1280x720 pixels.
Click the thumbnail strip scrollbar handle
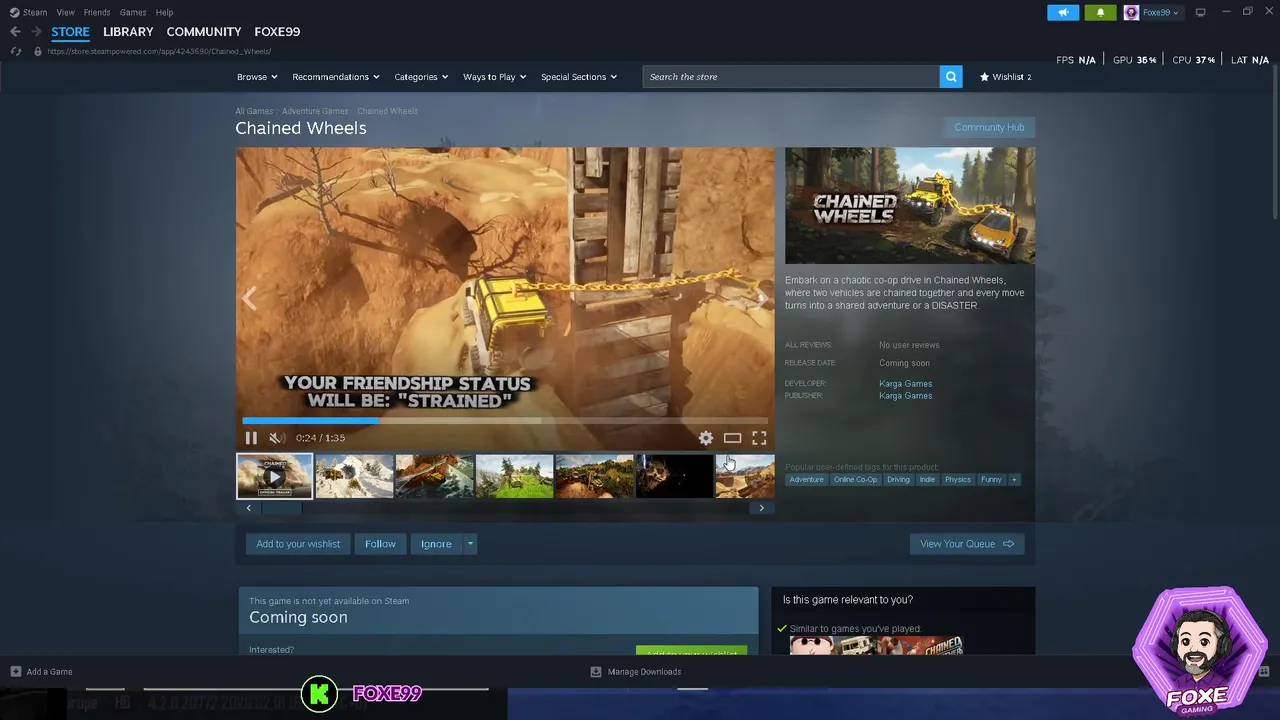pos(281,508)
